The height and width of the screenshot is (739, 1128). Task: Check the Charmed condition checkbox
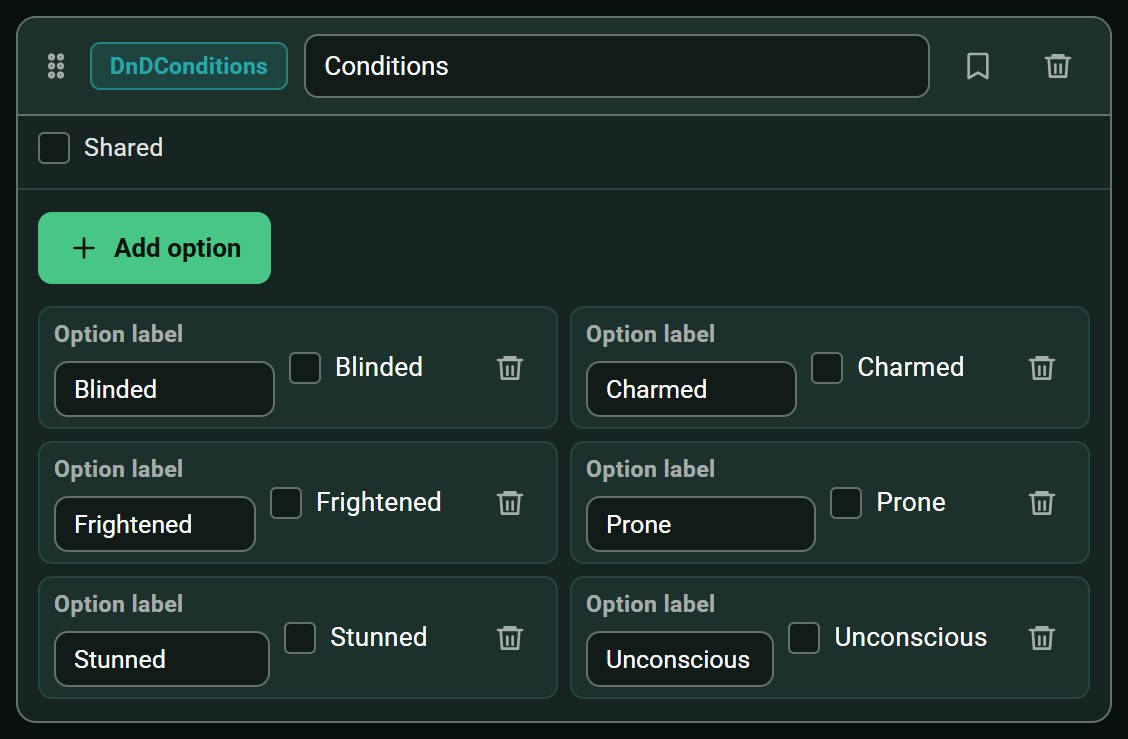point(827,368)
